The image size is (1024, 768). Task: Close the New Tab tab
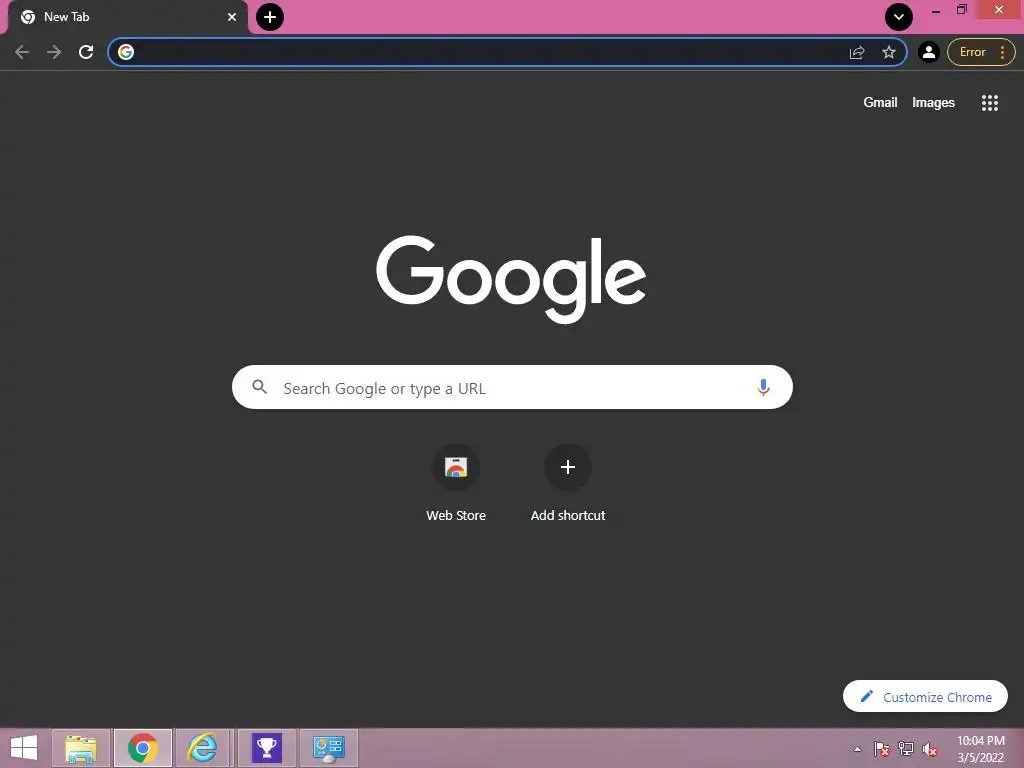(232, 17)
